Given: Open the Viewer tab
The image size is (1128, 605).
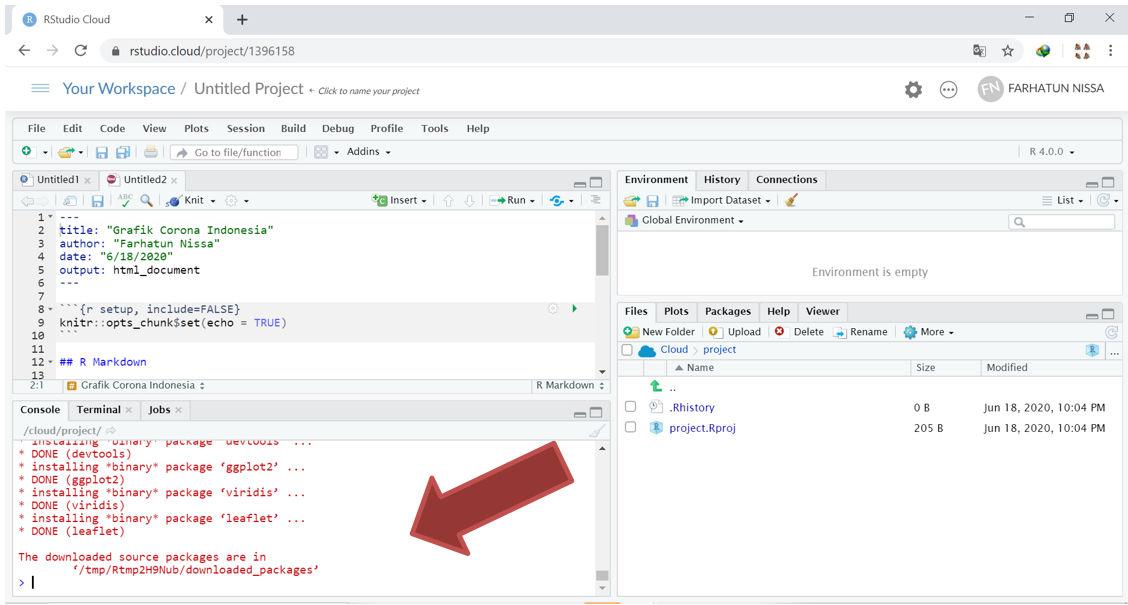Looking at the screenshot, I should point(822,311).
